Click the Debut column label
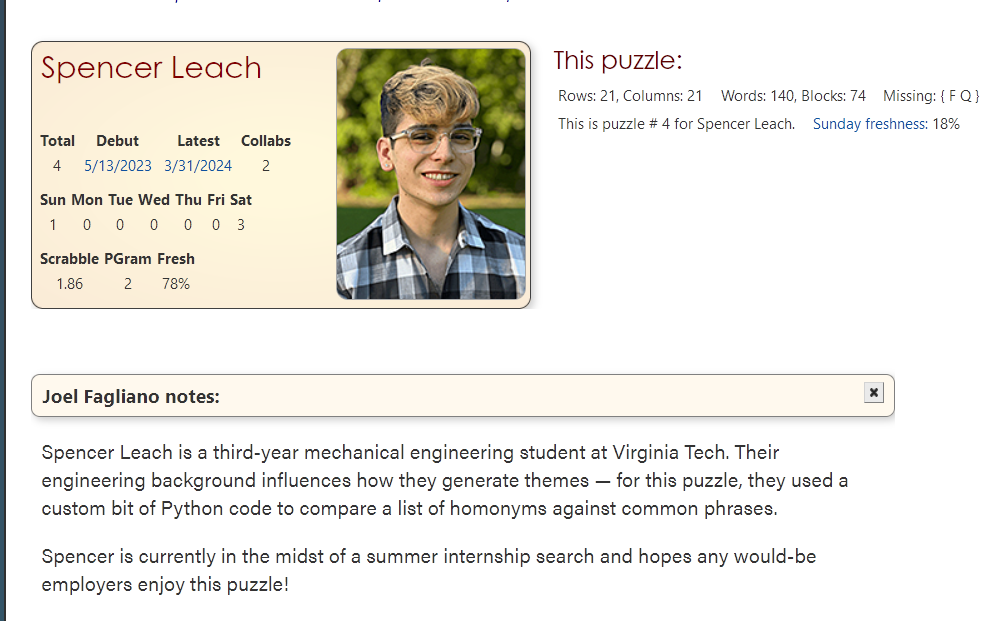The image size is (988, 621). click(x=117, y=141)
